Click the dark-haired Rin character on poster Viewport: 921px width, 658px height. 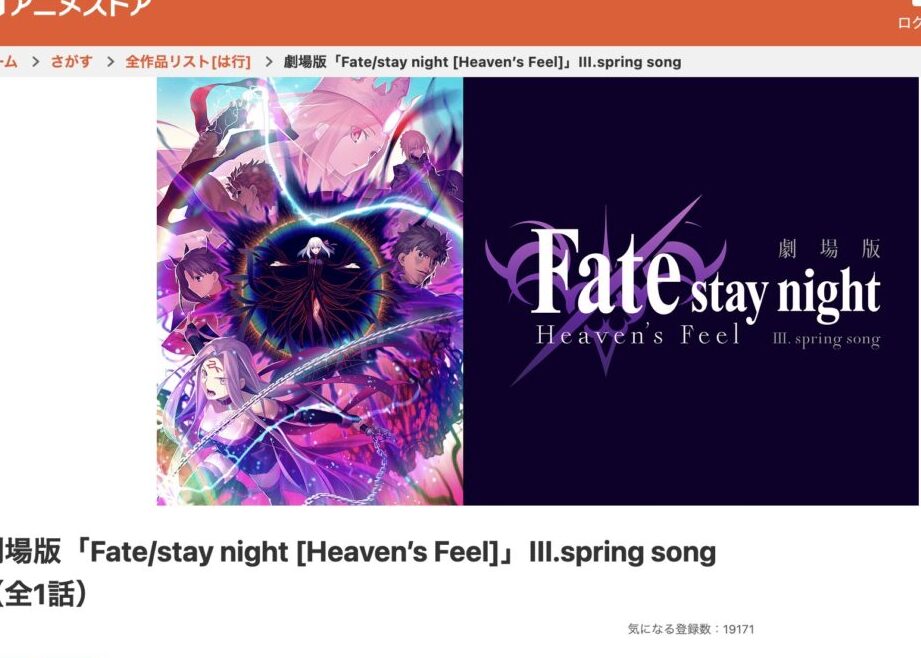point(203,282)
